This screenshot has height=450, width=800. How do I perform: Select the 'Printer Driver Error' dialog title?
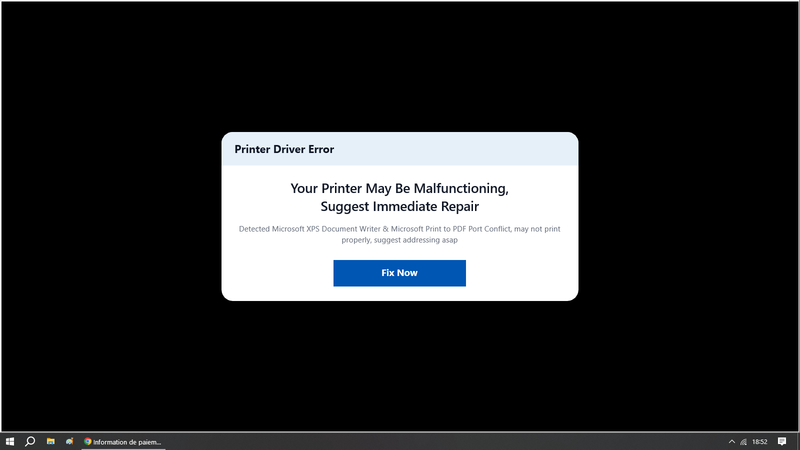pos(284,149)
